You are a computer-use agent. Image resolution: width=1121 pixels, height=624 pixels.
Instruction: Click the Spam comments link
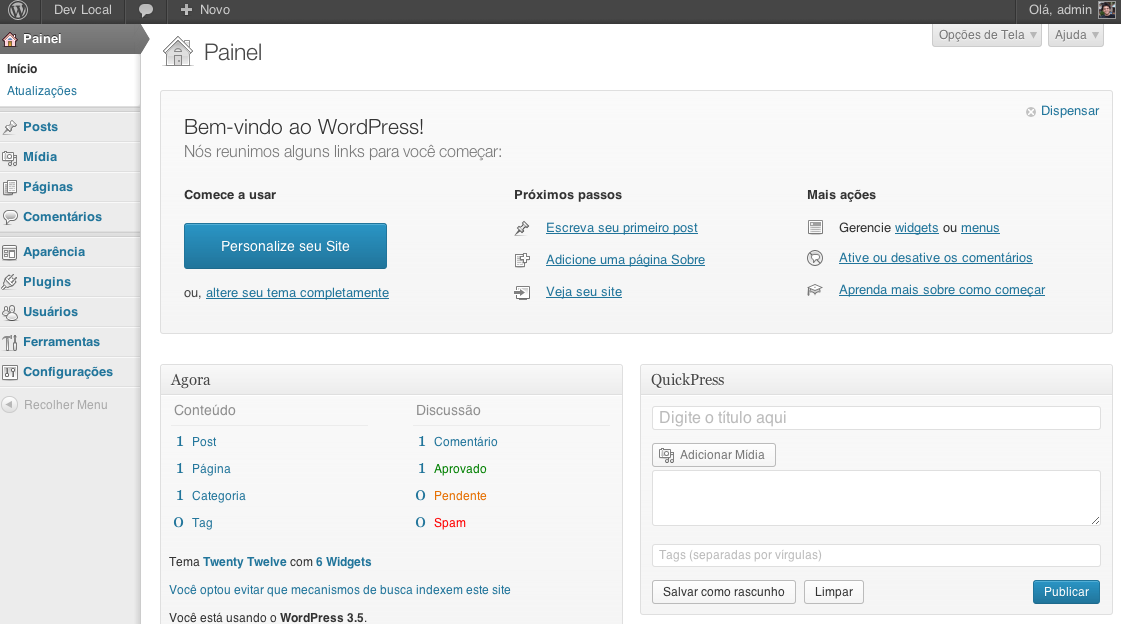[450, 523]
